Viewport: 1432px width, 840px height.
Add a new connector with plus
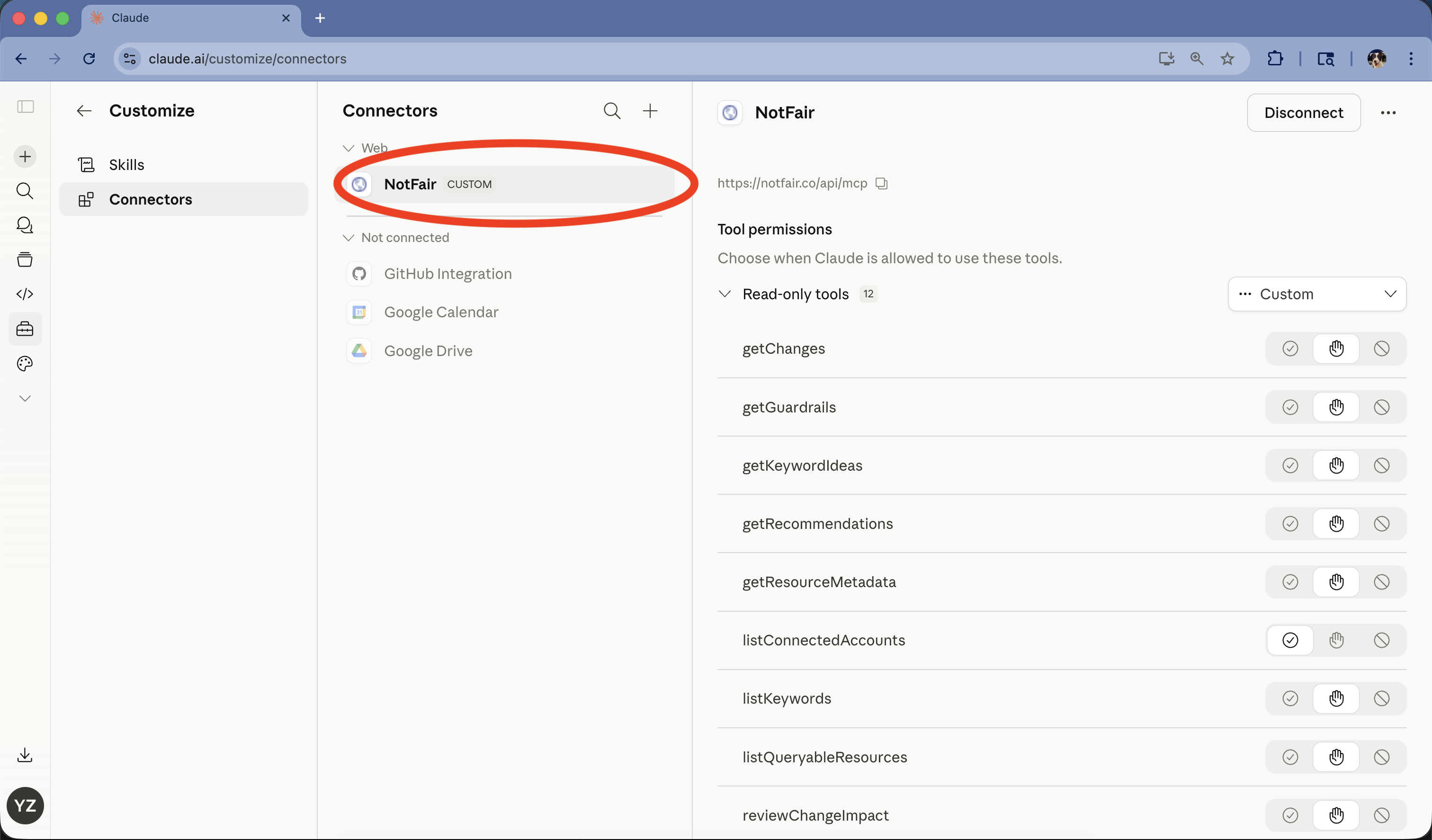(650, 111)
